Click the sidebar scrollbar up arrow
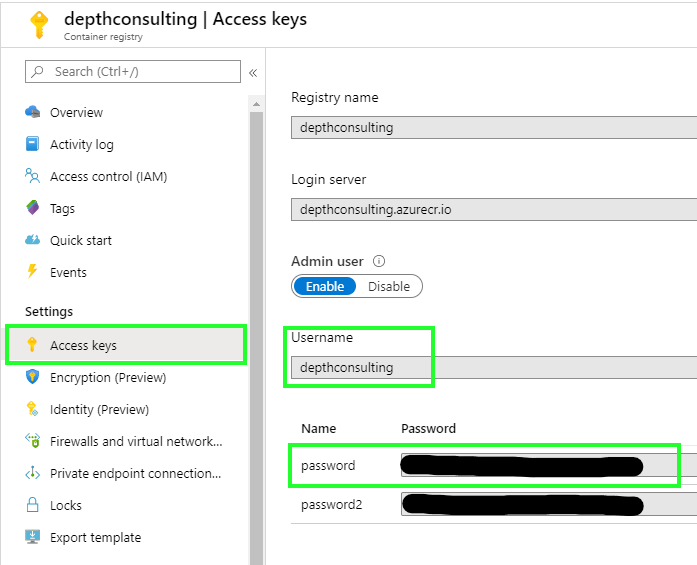Image resolution: width=697 pixels, height=565 pixels. coord(256,104)
